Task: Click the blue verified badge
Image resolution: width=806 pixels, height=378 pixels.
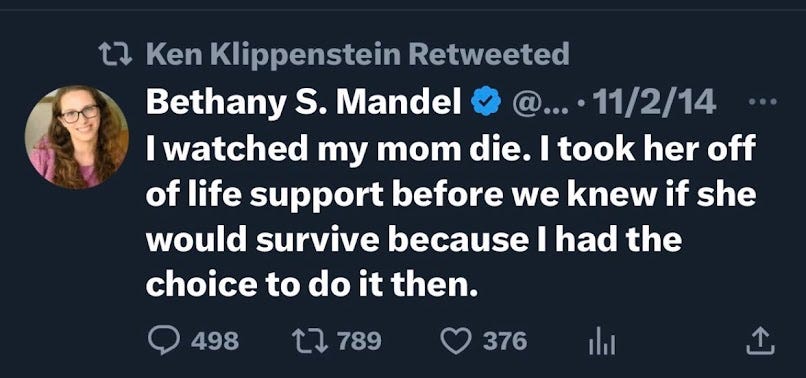Action: click(486, 103)
